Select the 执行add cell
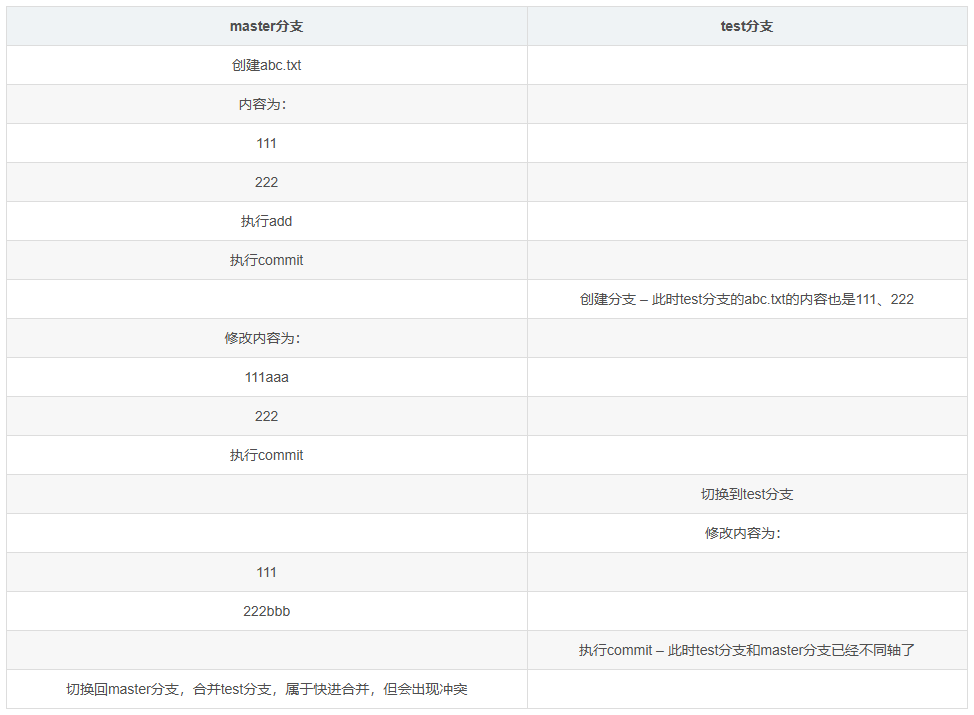974x715 pixels. (266, 221)
